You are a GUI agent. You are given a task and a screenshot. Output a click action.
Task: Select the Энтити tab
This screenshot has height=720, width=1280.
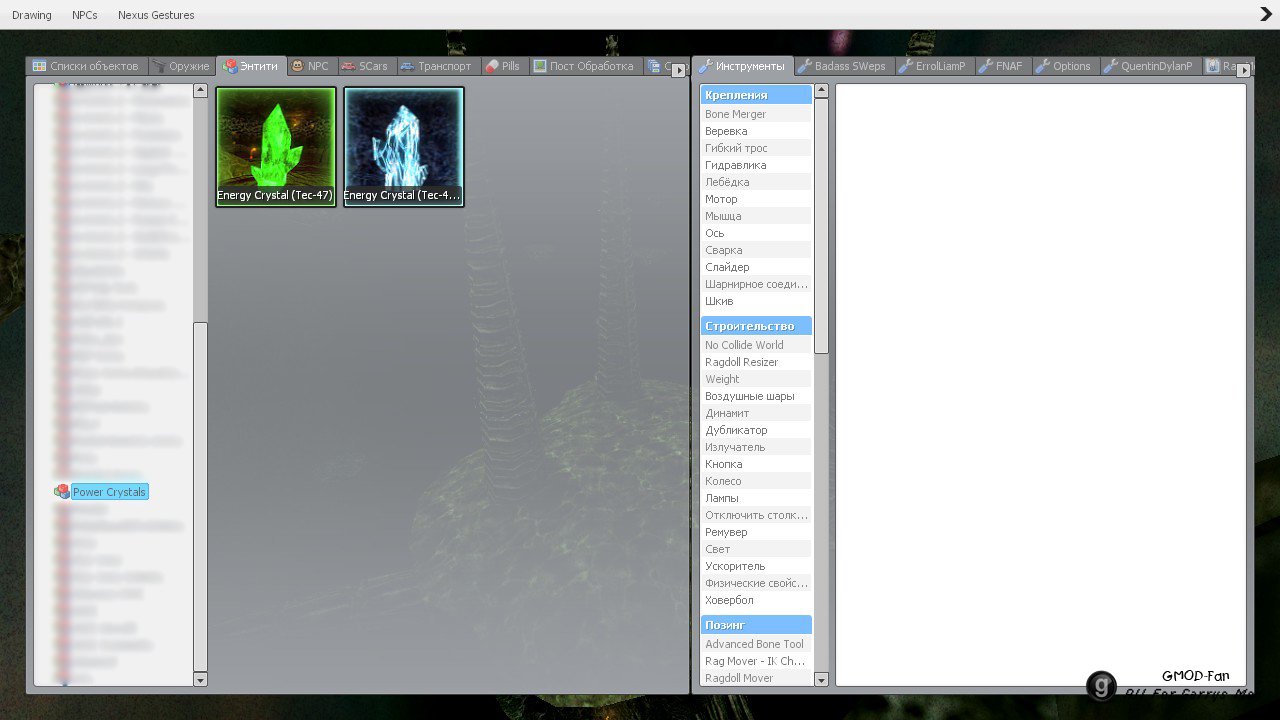click(x=251, y=65)
